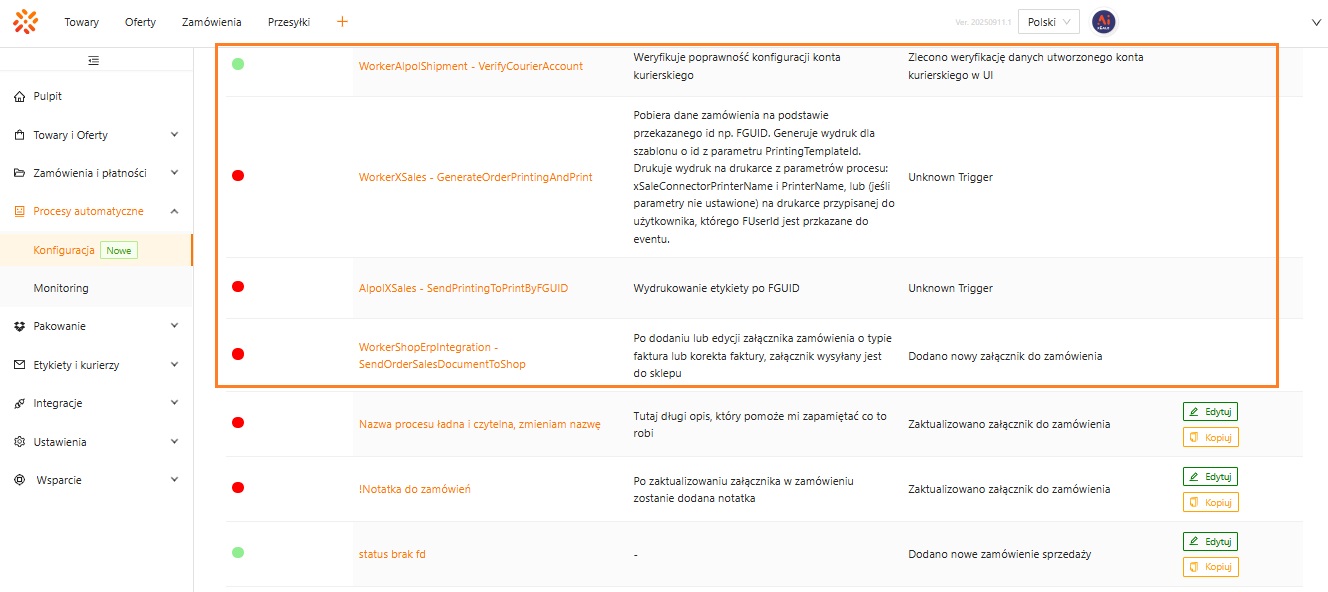Viewport: 1328px width, 592px height.
Task: Click the Pakowanie box icon
Action: coord(20,326)
